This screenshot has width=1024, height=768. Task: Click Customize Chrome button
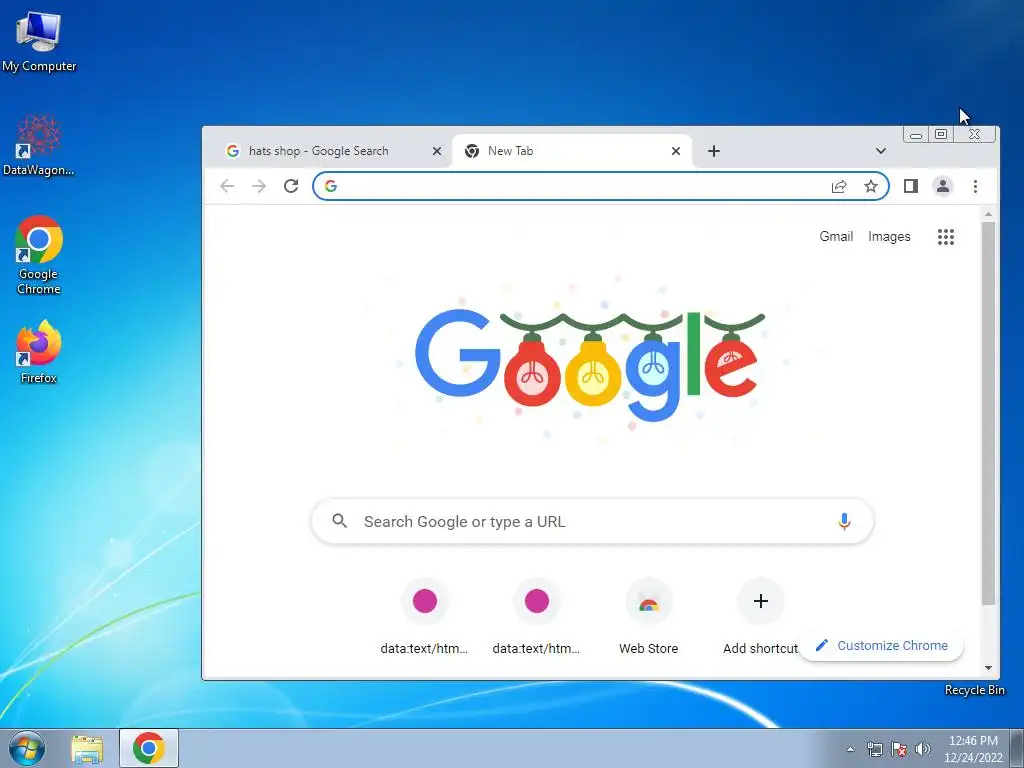pyautogui.click(x=881, y=645)
